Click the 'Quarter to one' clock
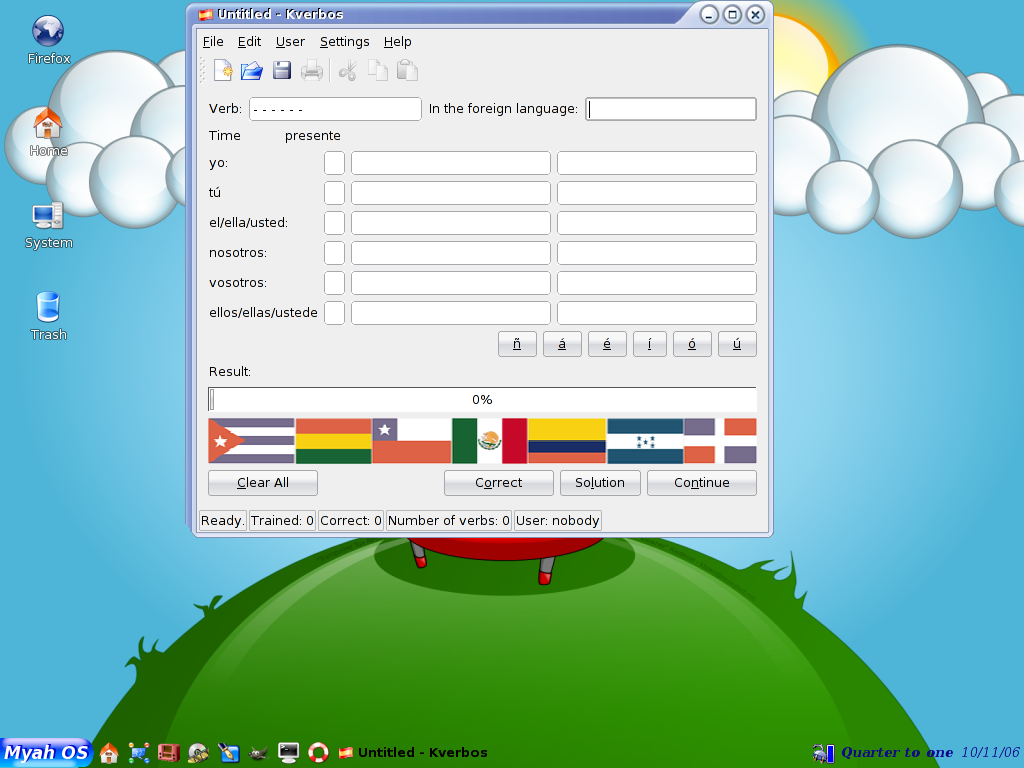 [897, 752]
